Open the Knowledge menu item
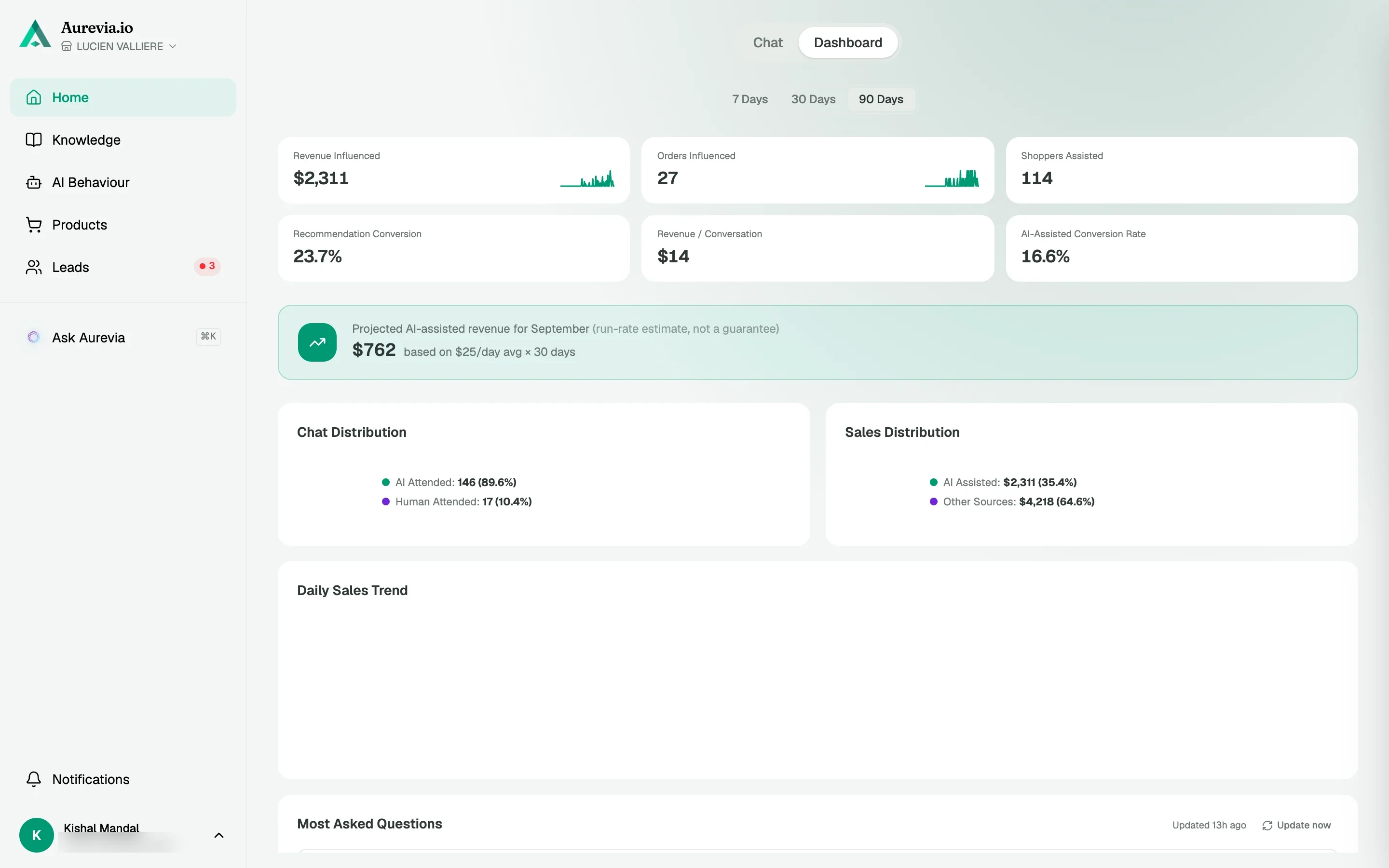The width and height of the screenshot is (1389, 868). click(x=123, y=140)
